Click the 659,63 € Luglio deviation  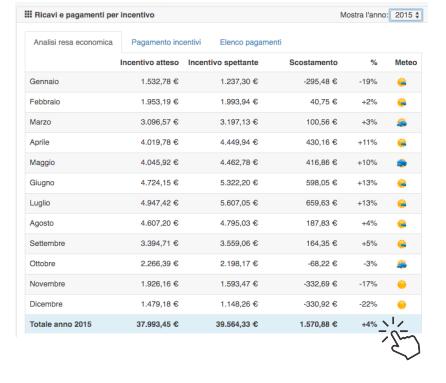(x=322, y=203)
